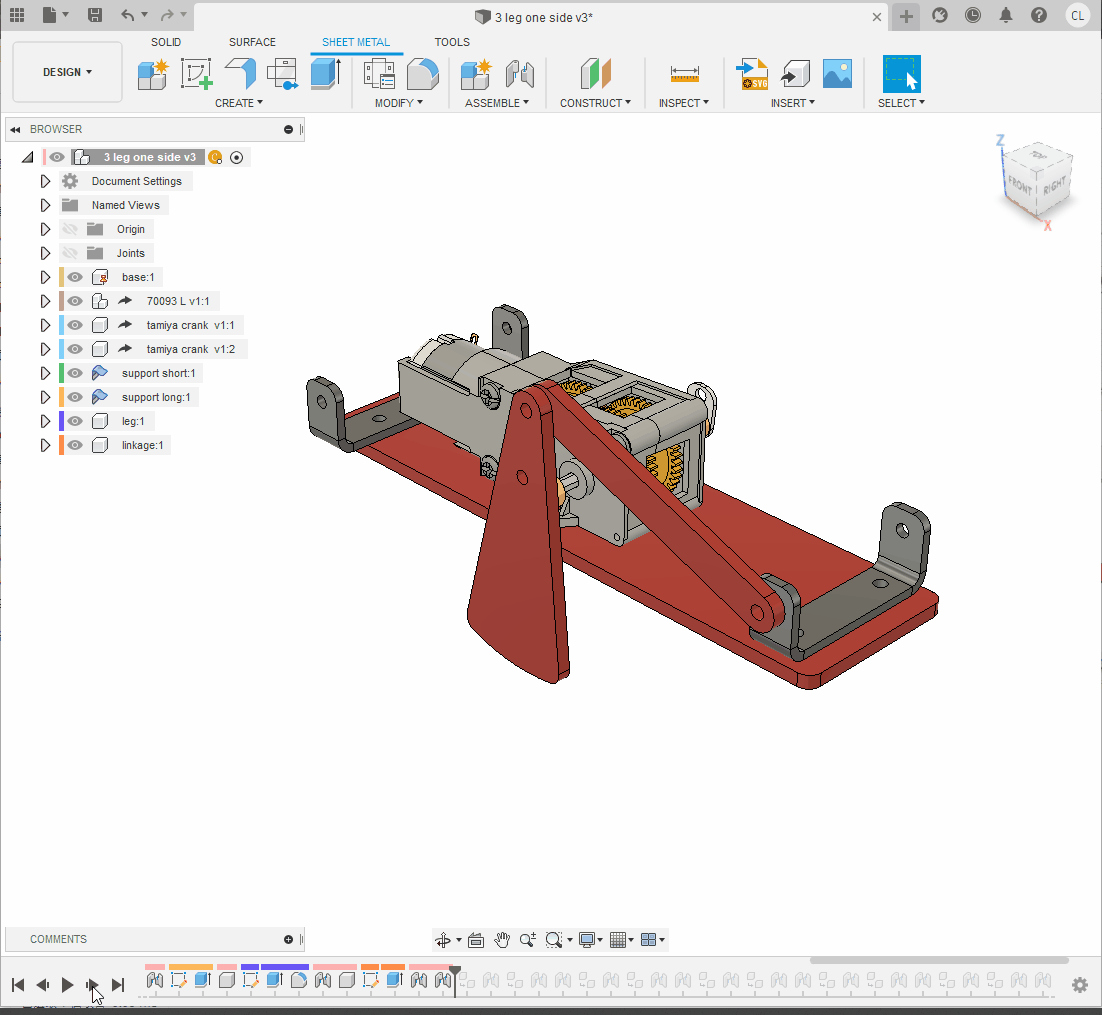Screen dimensions: 1102x1015
Task: Toggle visibility of the Origin folder
Action: [70, 229]
